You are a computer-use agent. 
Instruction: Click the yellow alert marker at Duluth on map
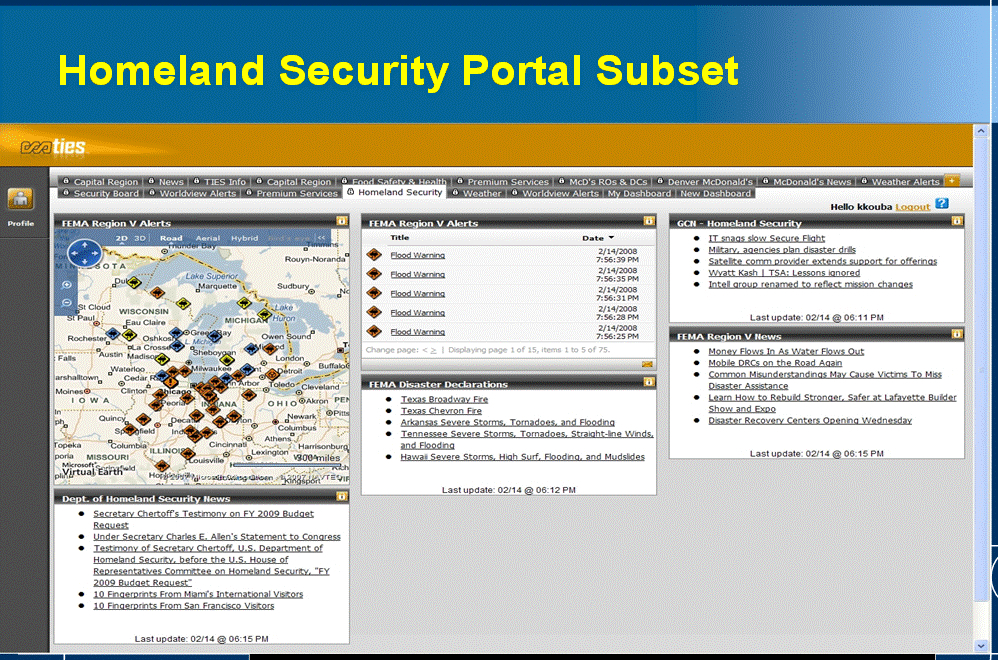point(134,283)
